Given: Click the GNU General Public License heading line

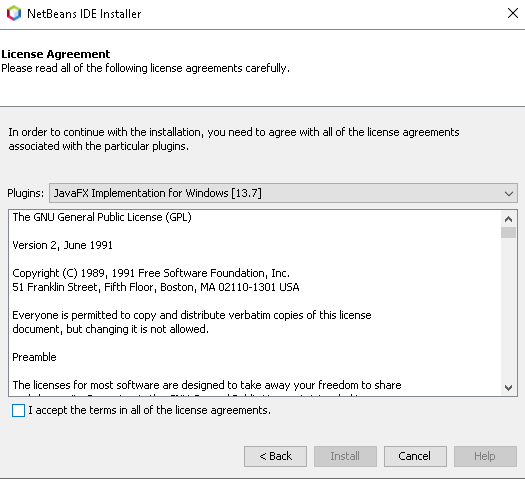Looking at the screenshot, I should pos(102,217).
